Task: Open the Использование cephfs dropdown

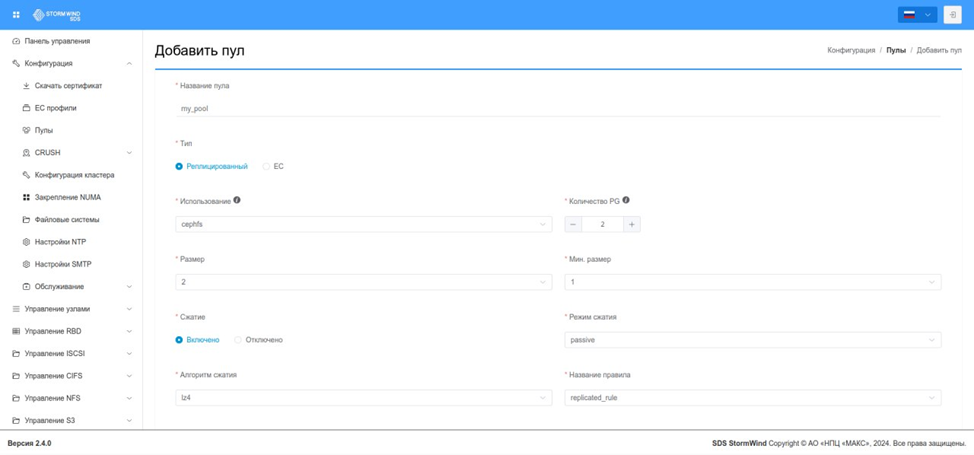Action: coord(364,224)
